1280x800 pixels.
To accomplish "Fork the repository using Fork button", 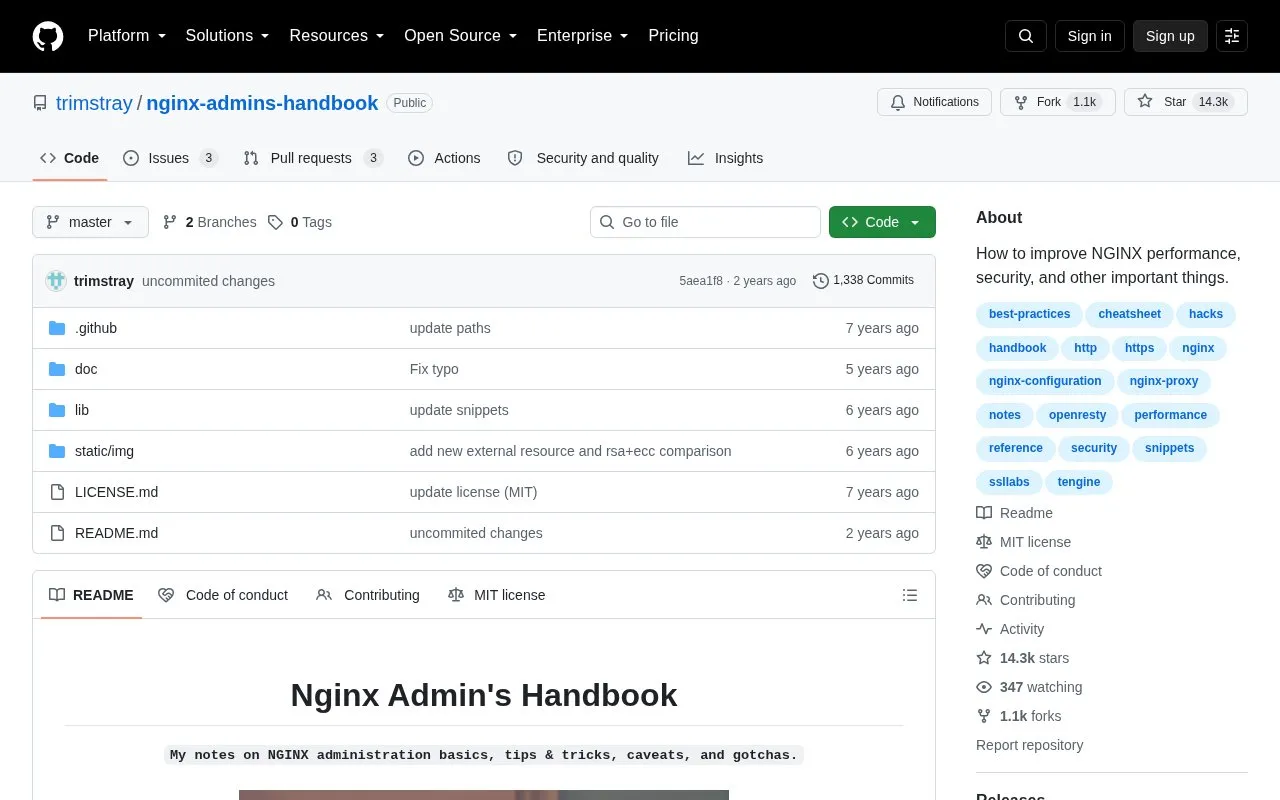I will [1057, 102].
